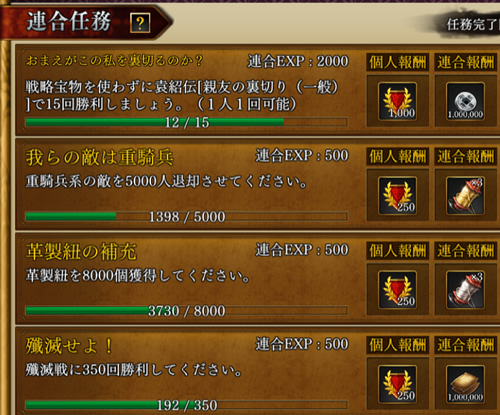500x415 pixels.
Task: Open the 殲滅せよ！ mission title
Action: (69, 346)
